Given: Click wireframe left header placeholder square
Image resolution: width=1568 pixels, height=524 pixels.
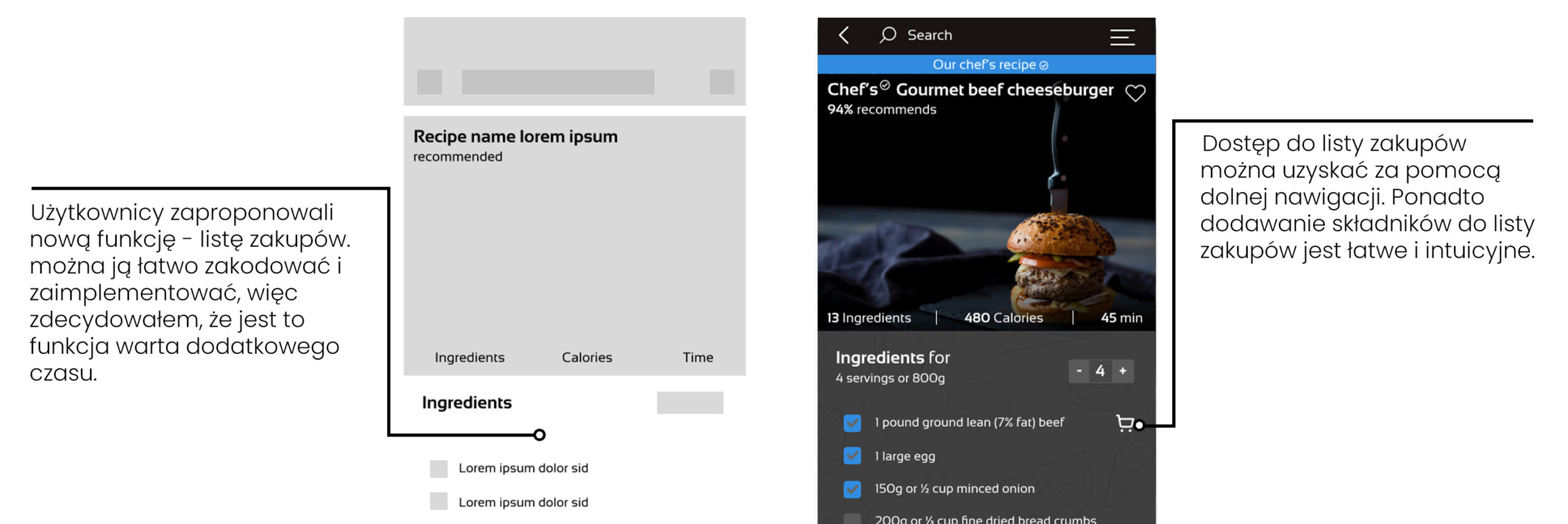Looking at the screenshot, I should pos(429,82).
